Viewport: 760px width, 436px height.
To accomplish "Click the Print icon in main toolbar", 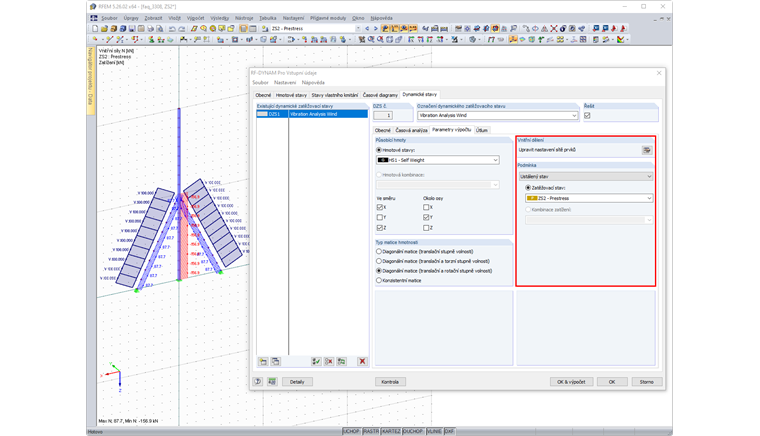I will pyautogui.click(x=150, y=29).
